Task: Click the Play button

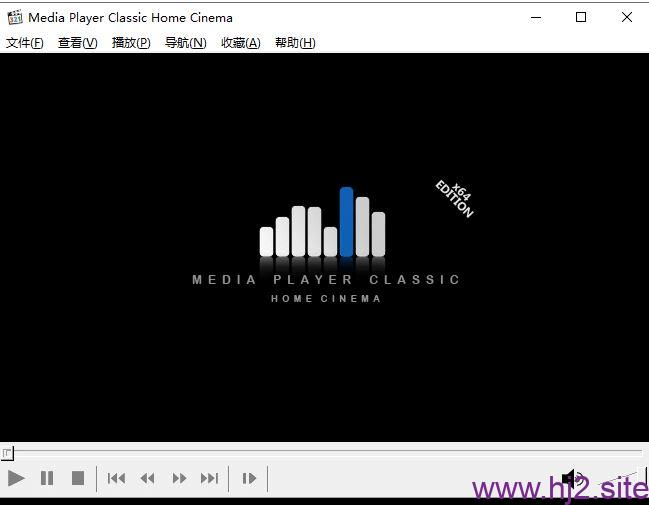Action: 16,479
